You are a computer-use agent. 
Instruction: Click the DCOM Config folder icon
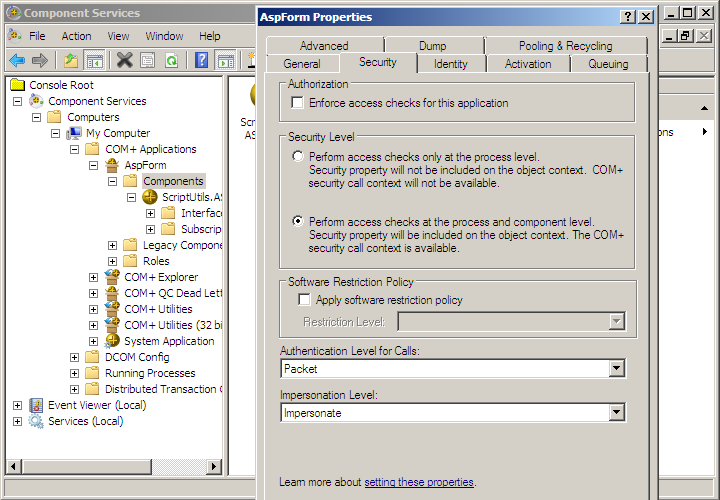[92, 357]
